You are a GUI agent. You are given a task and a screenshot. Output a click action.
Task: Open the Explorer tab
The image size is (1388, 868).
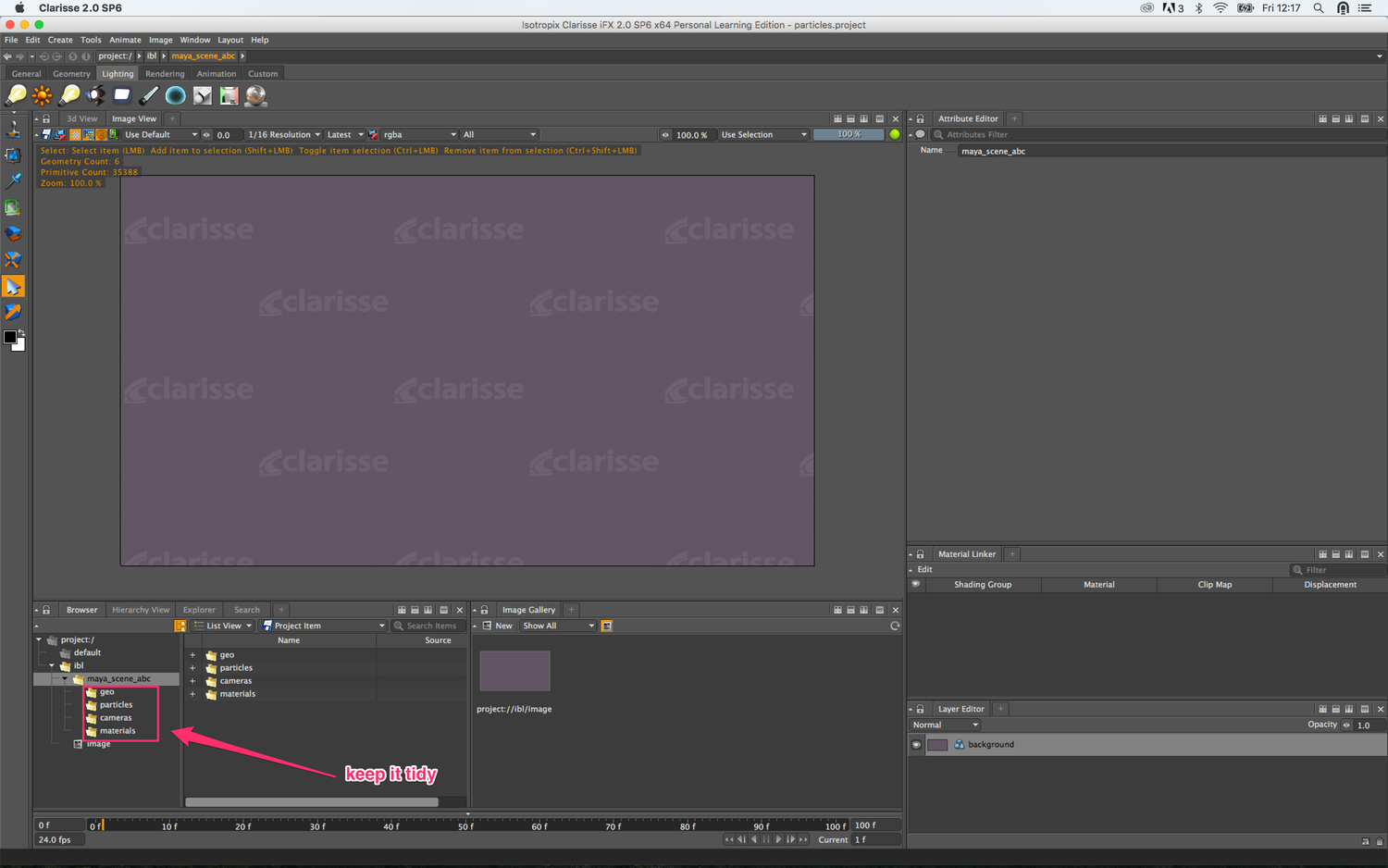click(x=199, y=611)
